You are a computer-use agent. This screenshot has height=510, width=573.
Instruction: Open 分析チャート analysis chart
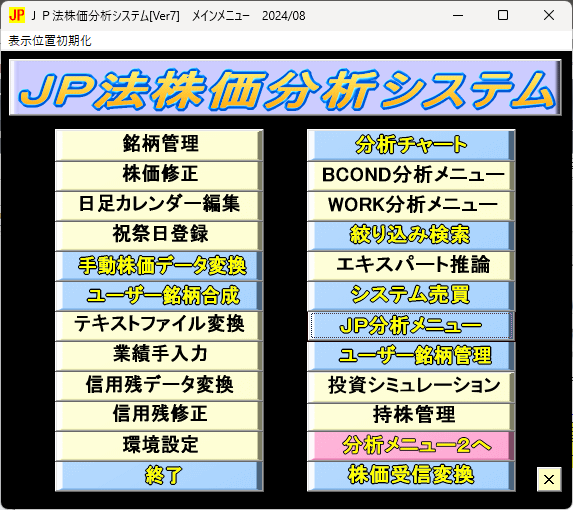tap(411, 144)
